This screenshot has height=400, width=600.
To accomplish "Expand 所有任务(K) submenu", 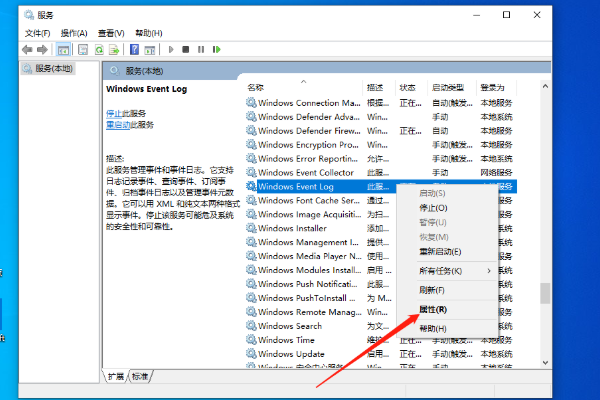I will pos(448,271).
